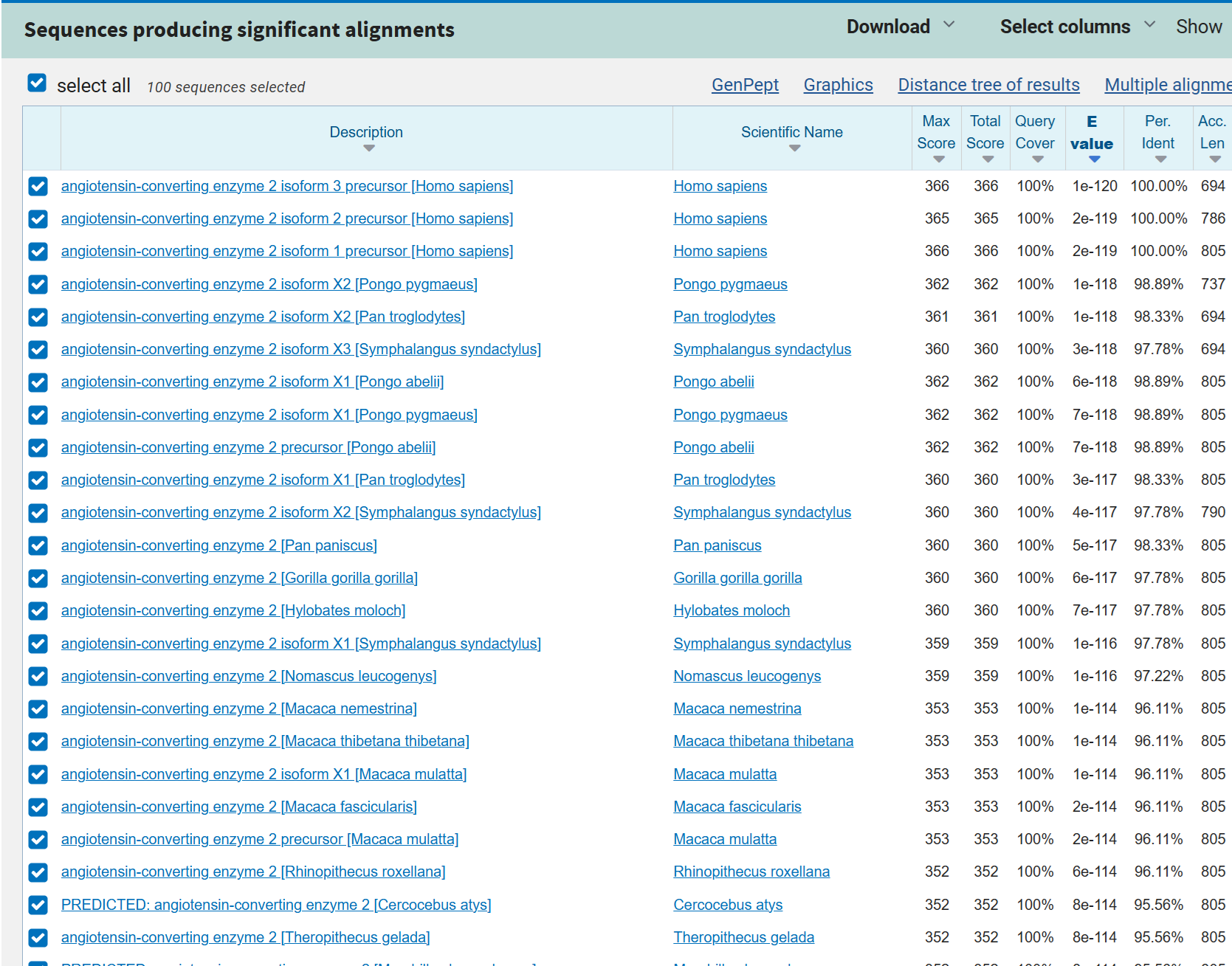Screen dimensions: 1232x966
Task: Open the GenPept view
Action: [x=744, y=85]
